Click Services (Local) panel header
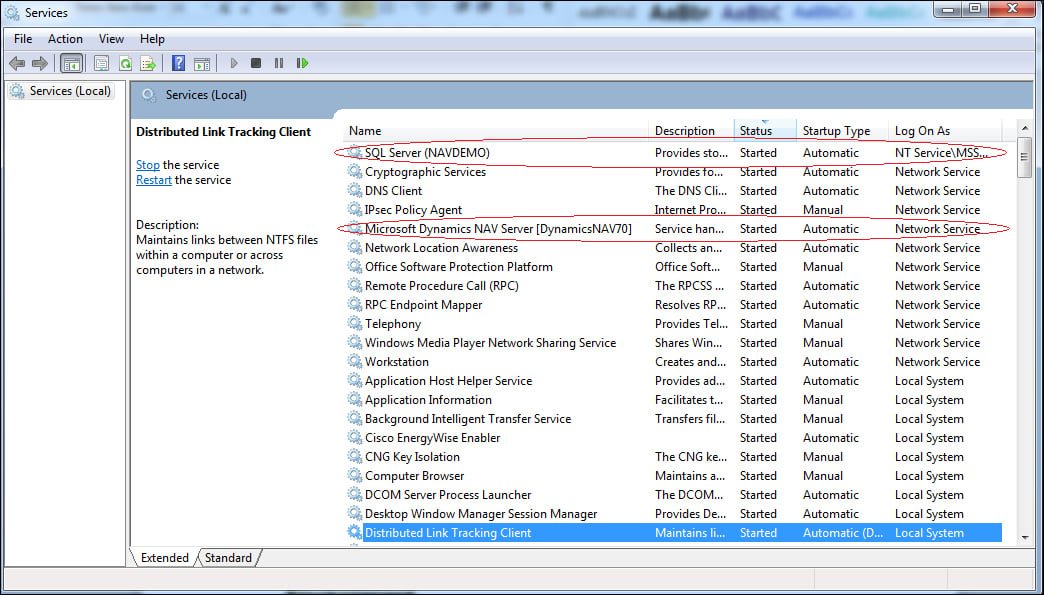 tap(206, 95)
